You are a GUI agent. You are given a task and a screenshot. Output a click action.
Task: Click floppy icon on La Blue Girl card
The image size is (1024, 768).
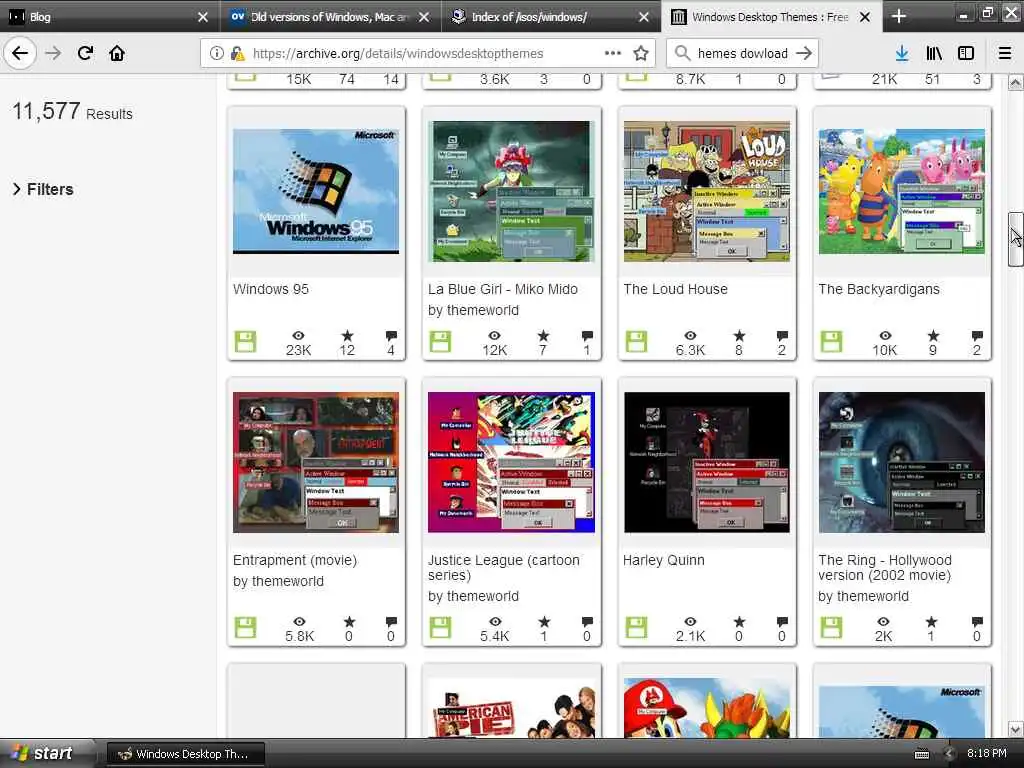click(x=440, y=341)
